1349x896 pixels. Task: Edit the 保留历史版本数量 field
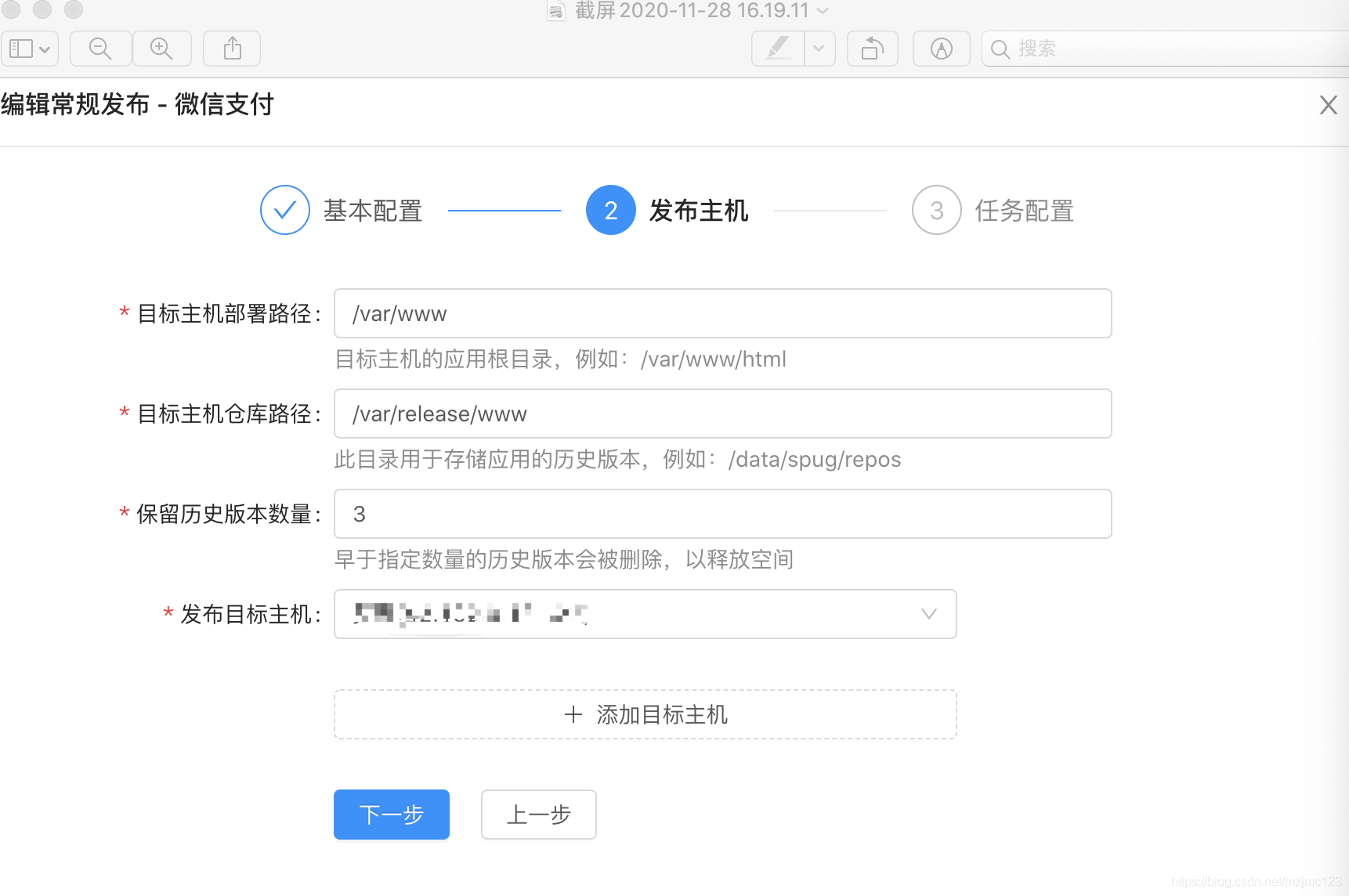click(x=723, y=514)
